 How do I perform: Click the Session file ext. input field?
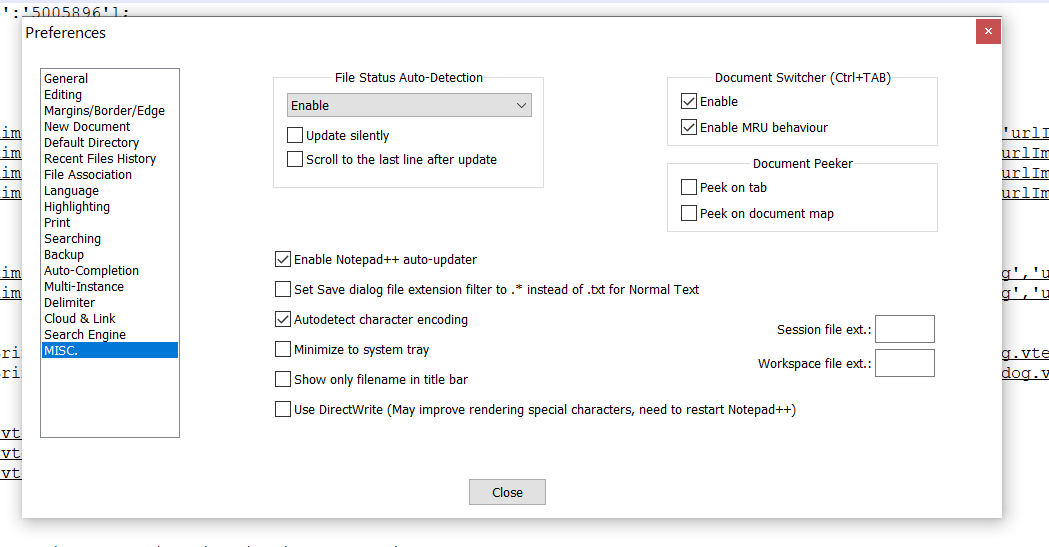click(x=904, y=329)
